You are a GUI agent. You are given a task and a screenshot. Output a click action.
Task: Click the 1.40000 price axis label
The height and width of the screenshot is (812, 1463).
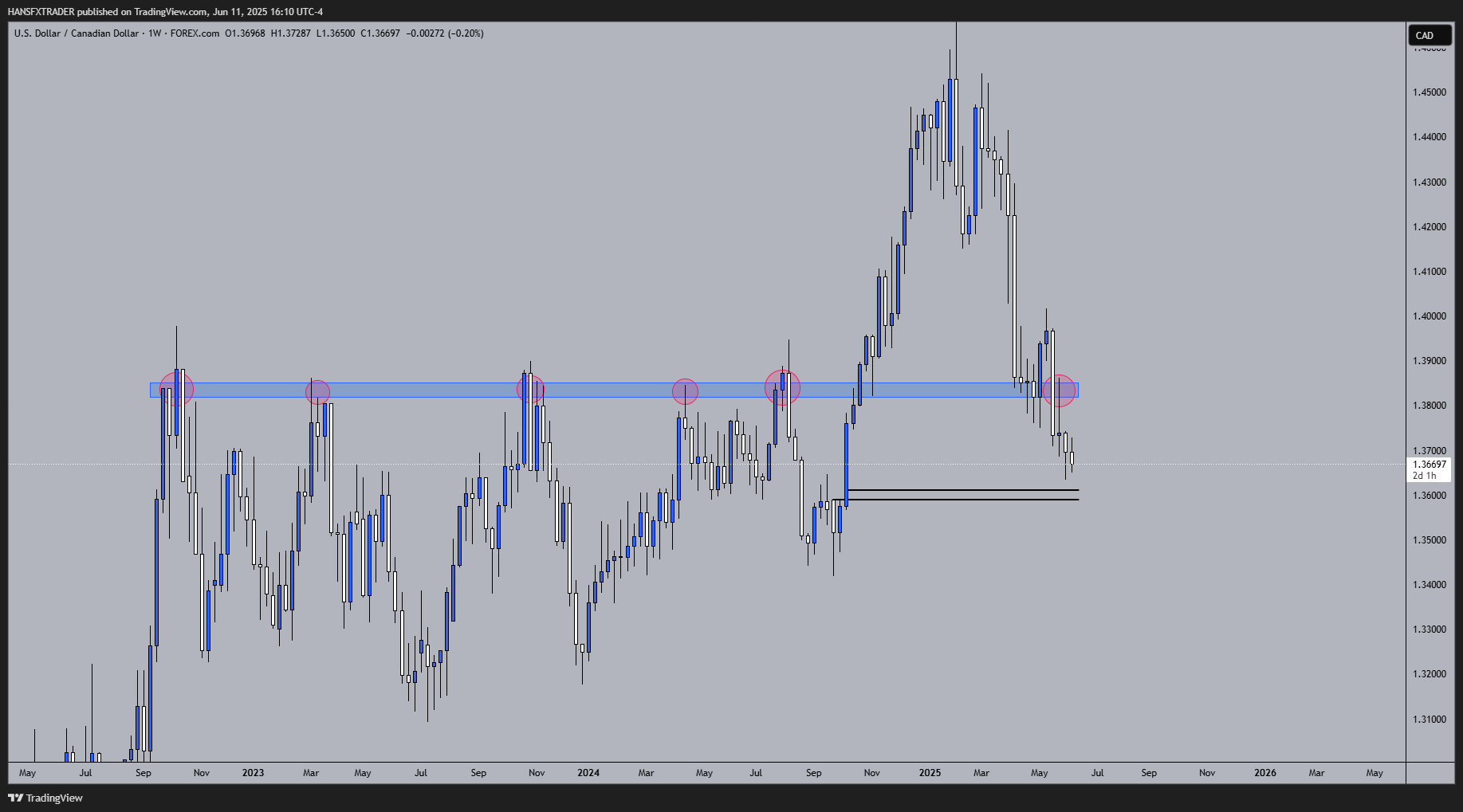[x=1430, y=316]
